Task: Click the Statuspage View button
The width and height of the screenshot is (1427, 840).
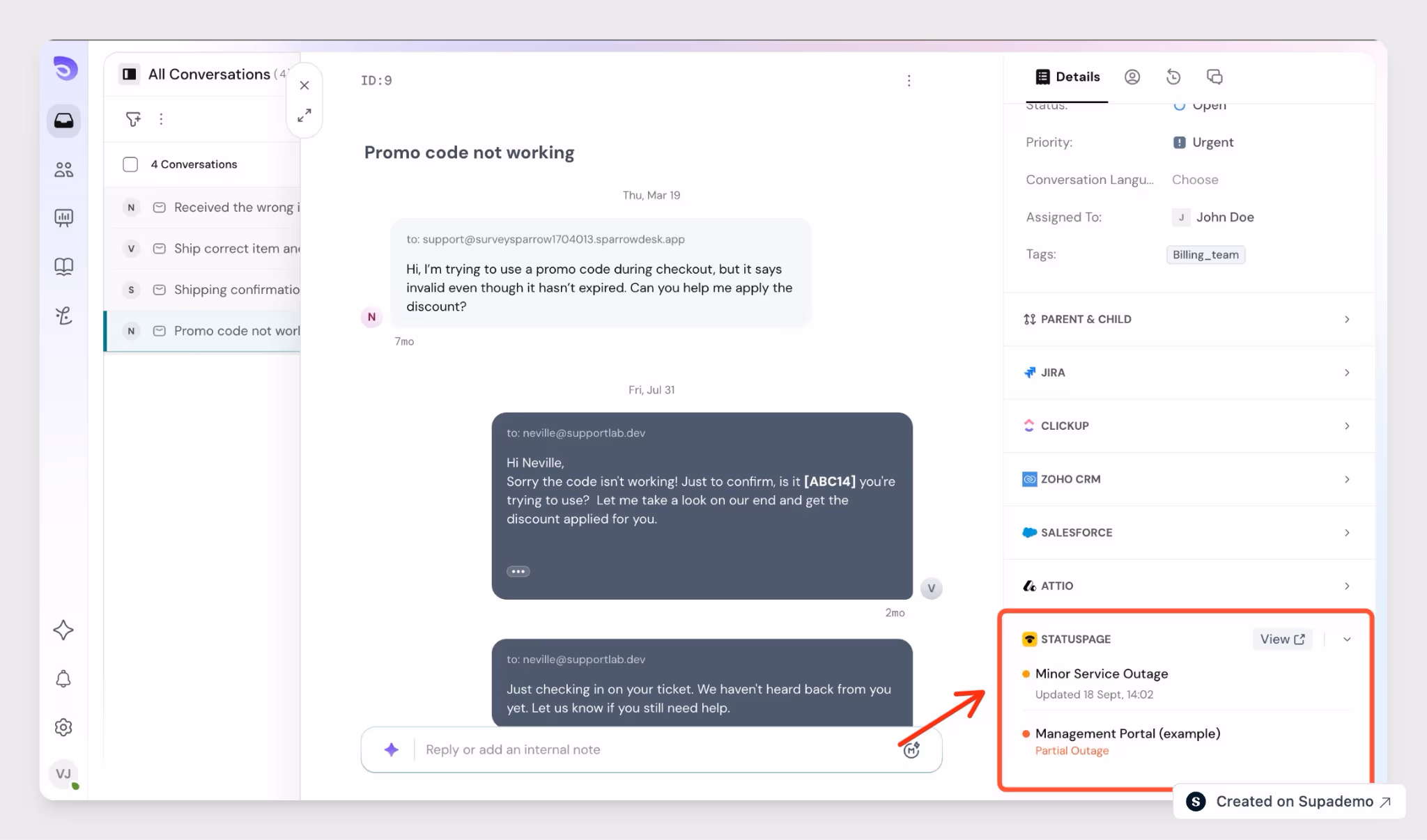Action: (x=1282, y=639)
